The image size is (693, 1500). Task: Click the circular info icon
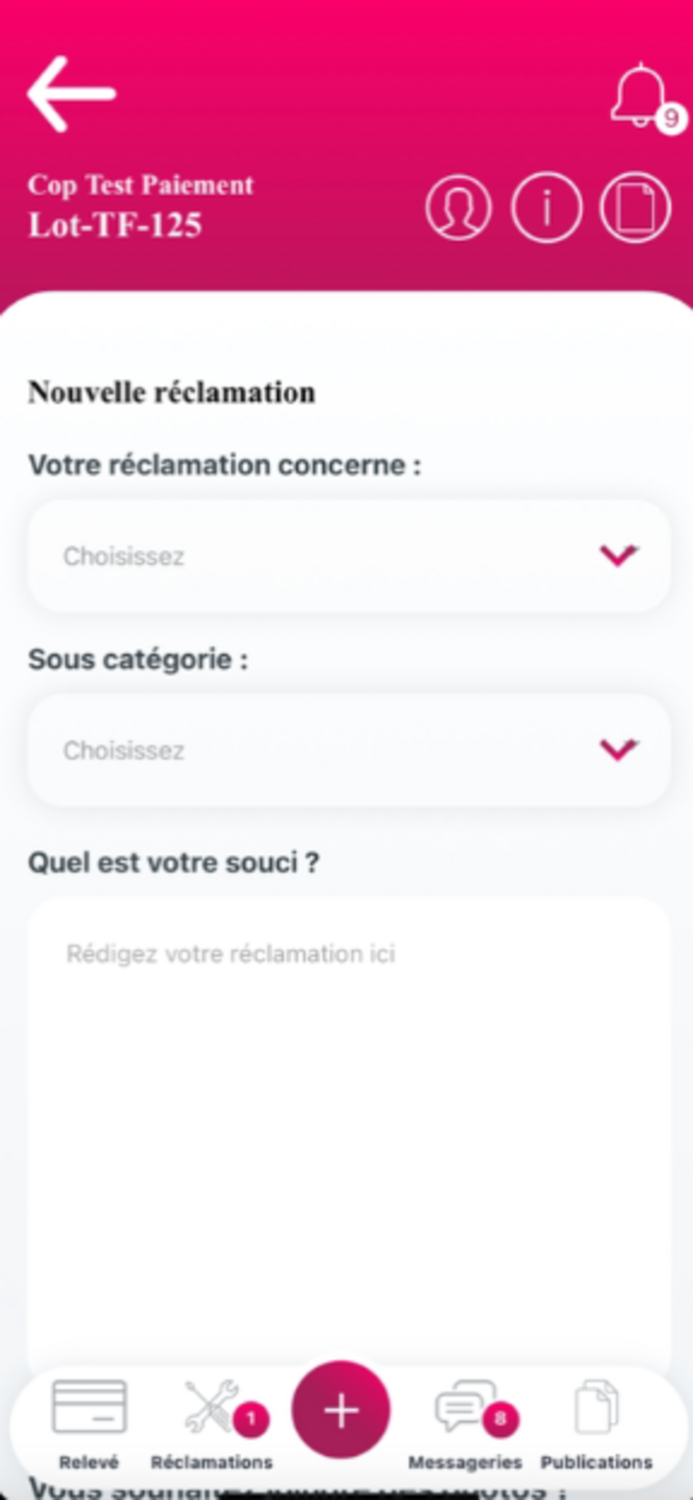click(x=545, y=207)
